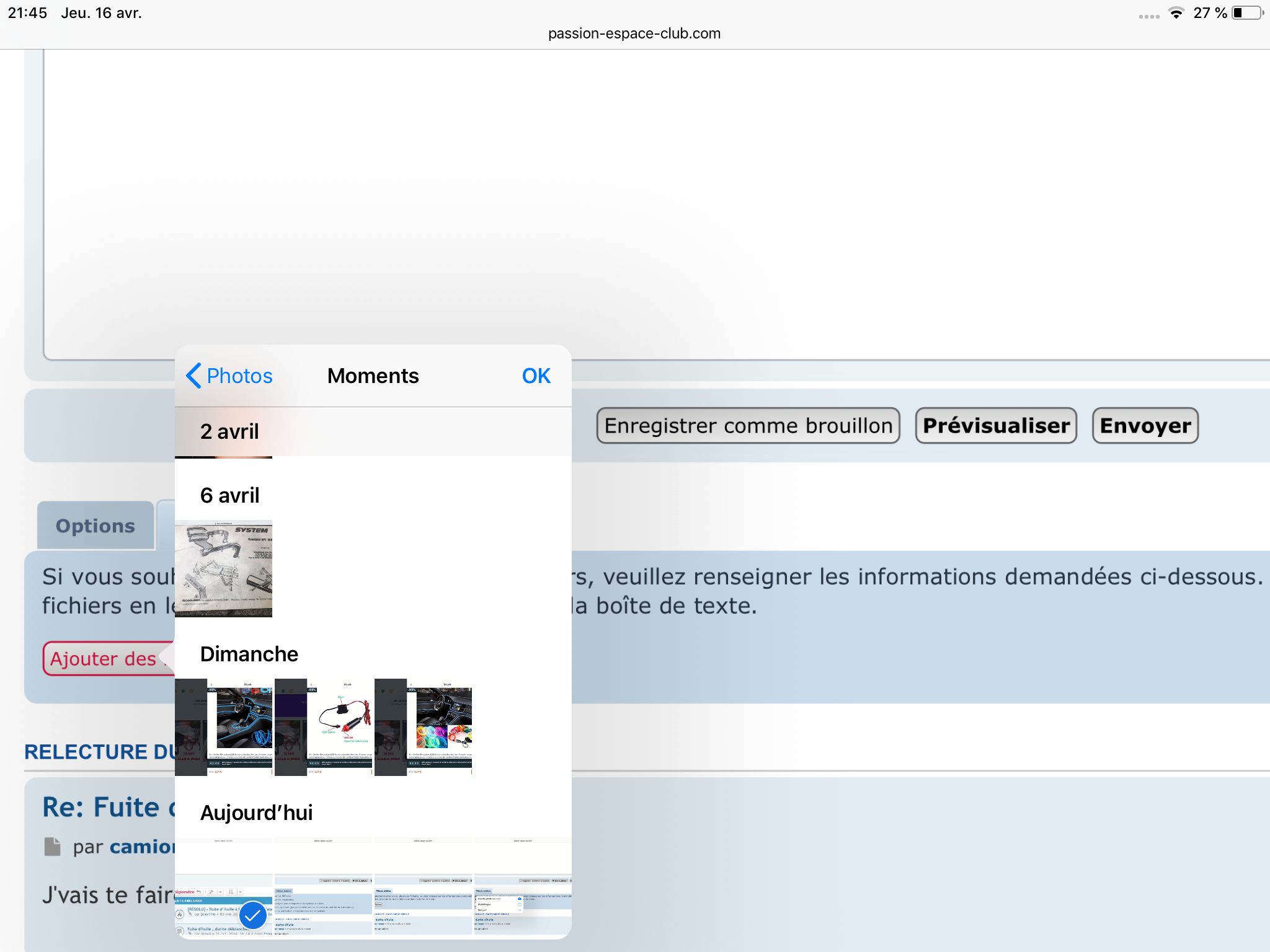Screen dimensions: 1270x952
Task: Select second screenshot under Aujourd'hui
Action: 323,886
